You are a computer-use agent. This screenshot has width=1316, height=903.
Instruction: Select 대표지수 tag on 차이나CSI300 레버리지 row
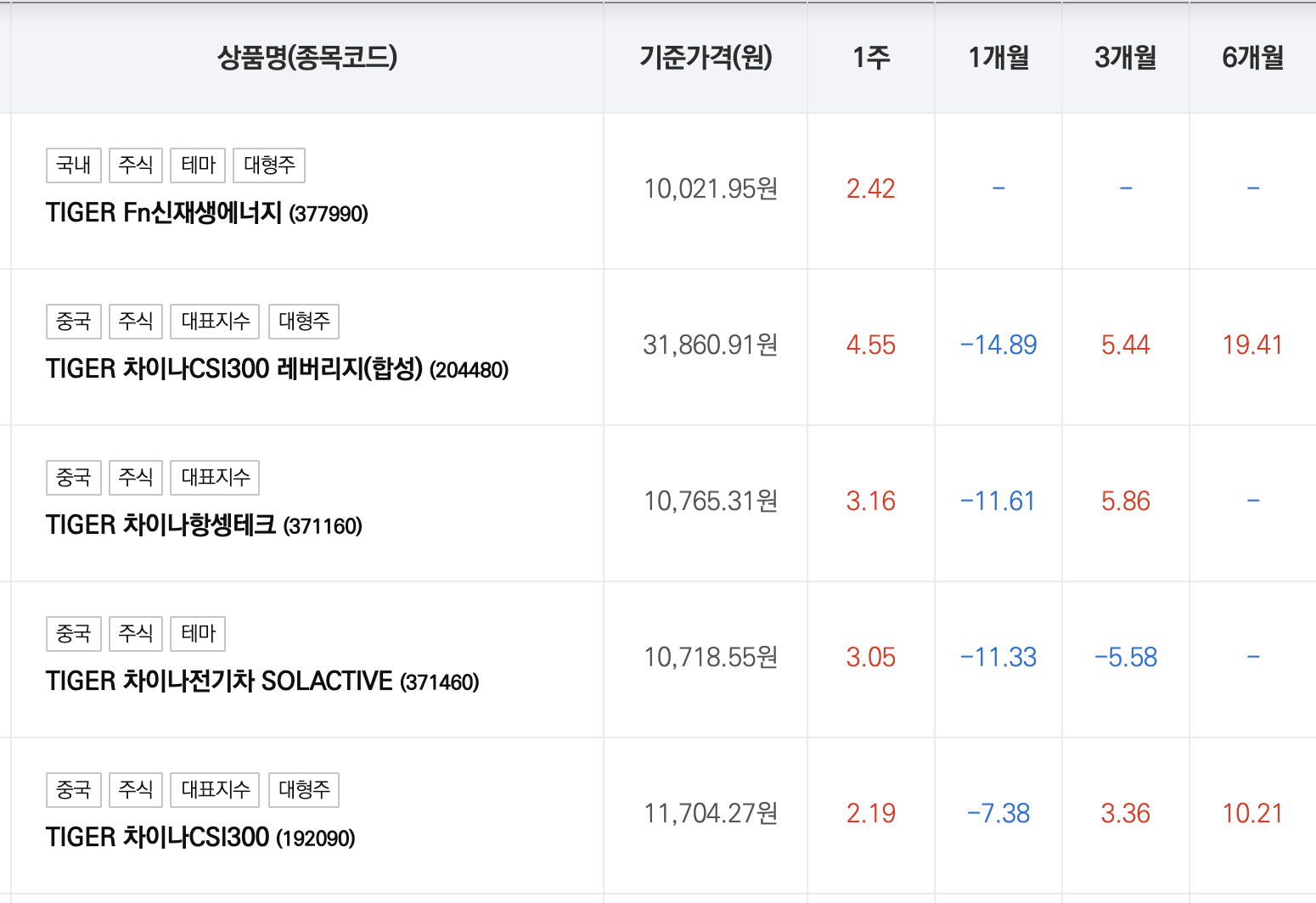[215, 321]
